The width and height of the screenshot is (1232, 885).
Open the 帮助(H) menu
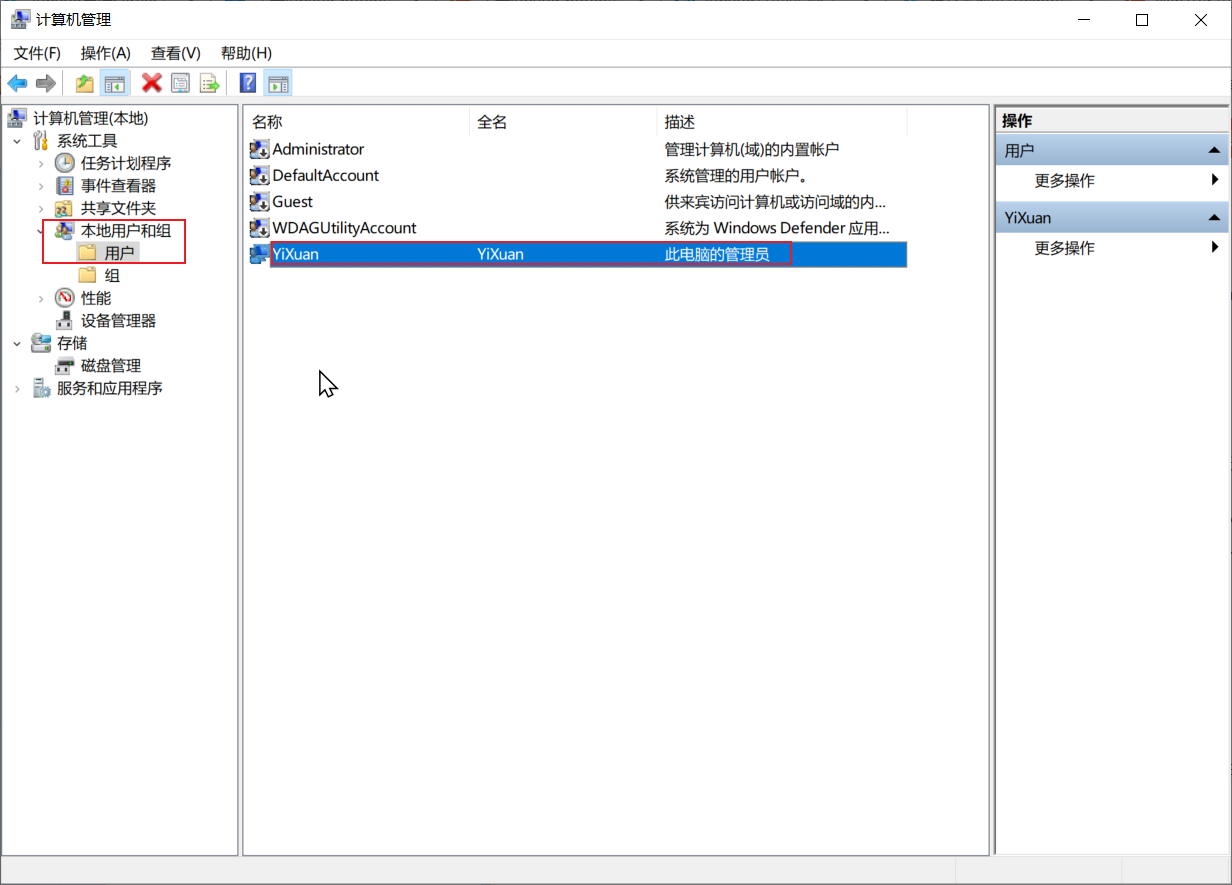[x=246, y=53]
